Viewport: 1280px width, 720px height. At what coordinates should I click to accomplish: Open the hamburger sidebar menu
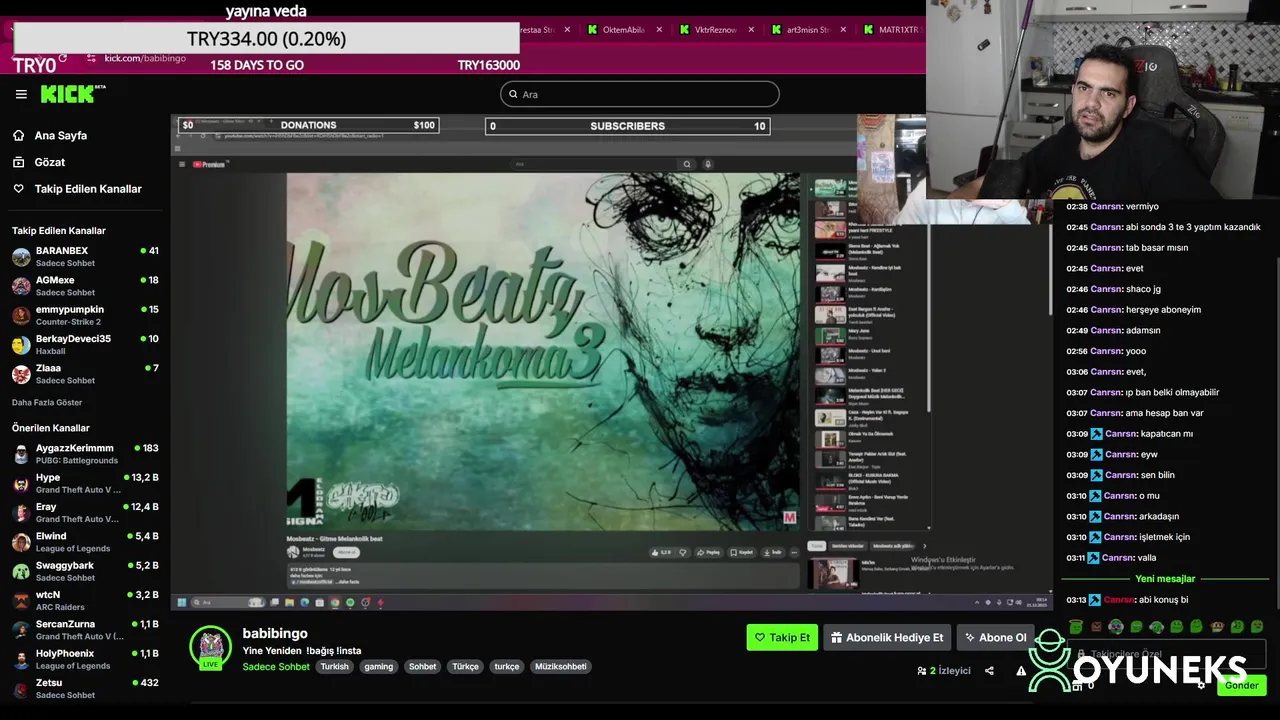[21, 94]
